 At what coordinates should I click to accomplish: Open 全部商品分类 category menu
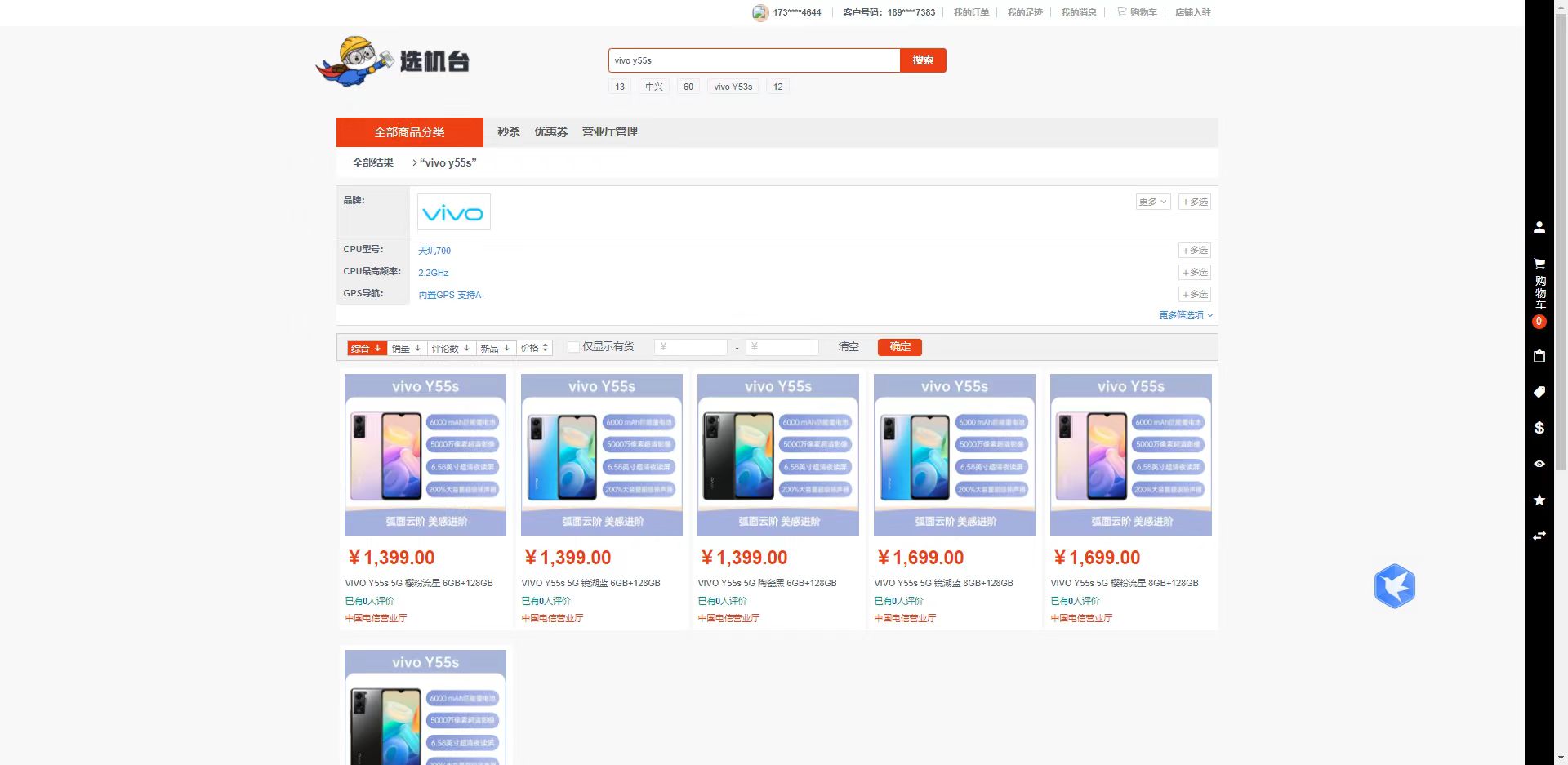(x=410, y=132)
